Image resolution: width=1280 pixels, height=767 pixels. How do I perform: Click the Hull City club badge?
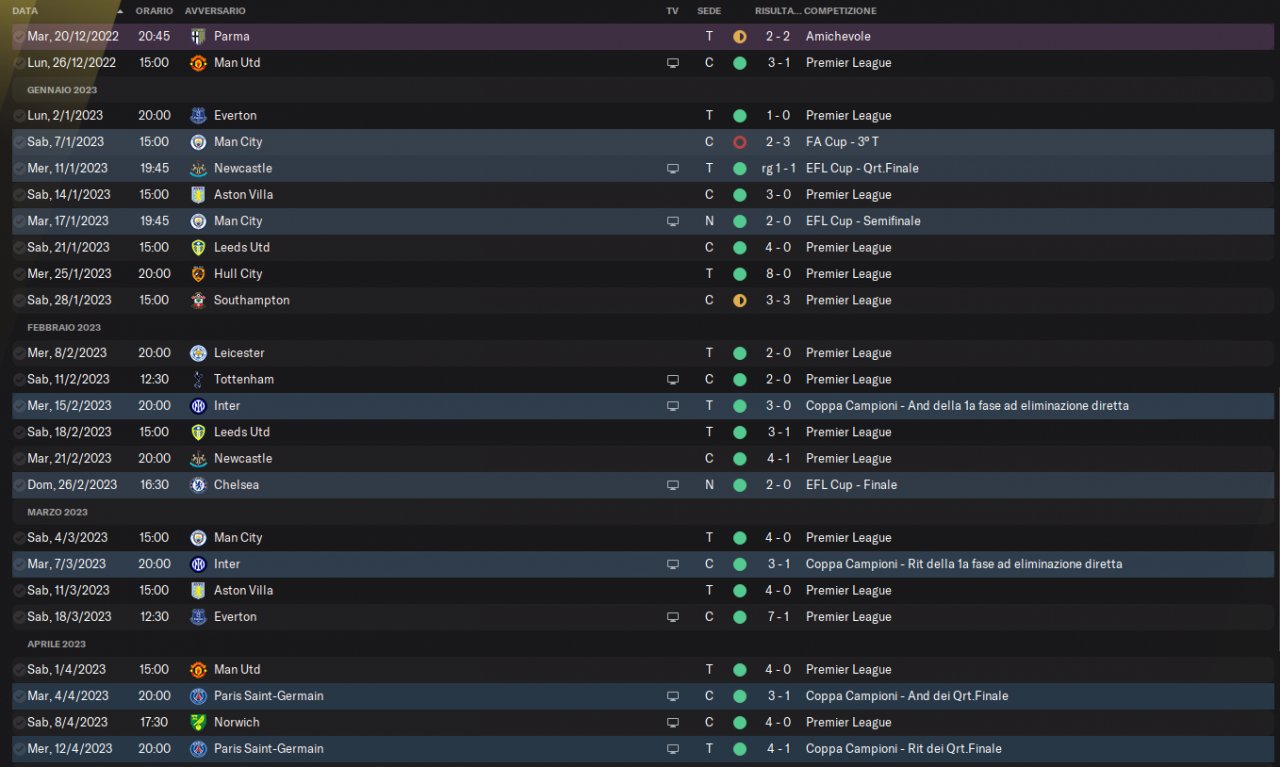[198, 274]
